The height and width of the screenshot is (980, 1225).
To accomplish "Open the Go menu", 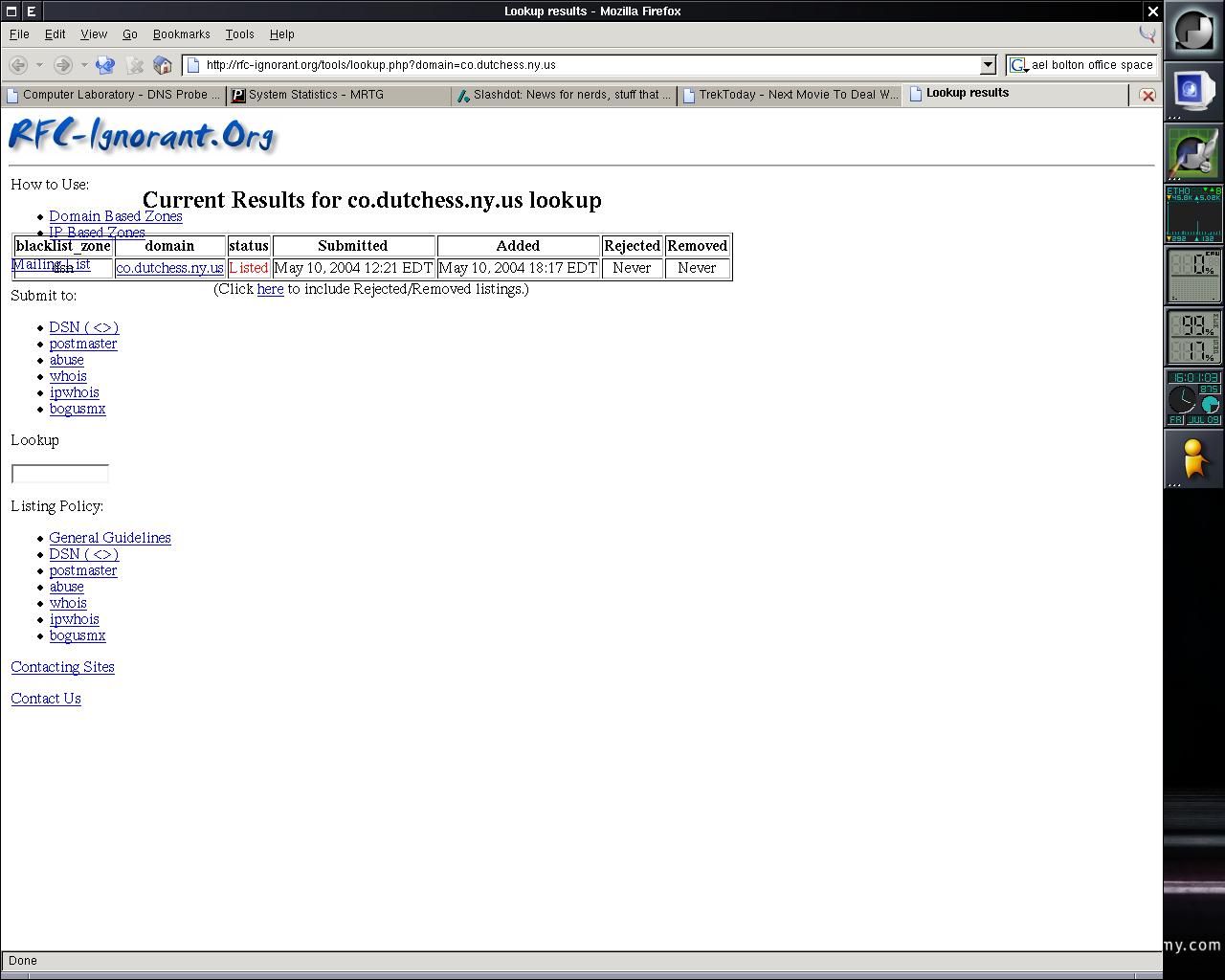I will (x=130, y=33).
